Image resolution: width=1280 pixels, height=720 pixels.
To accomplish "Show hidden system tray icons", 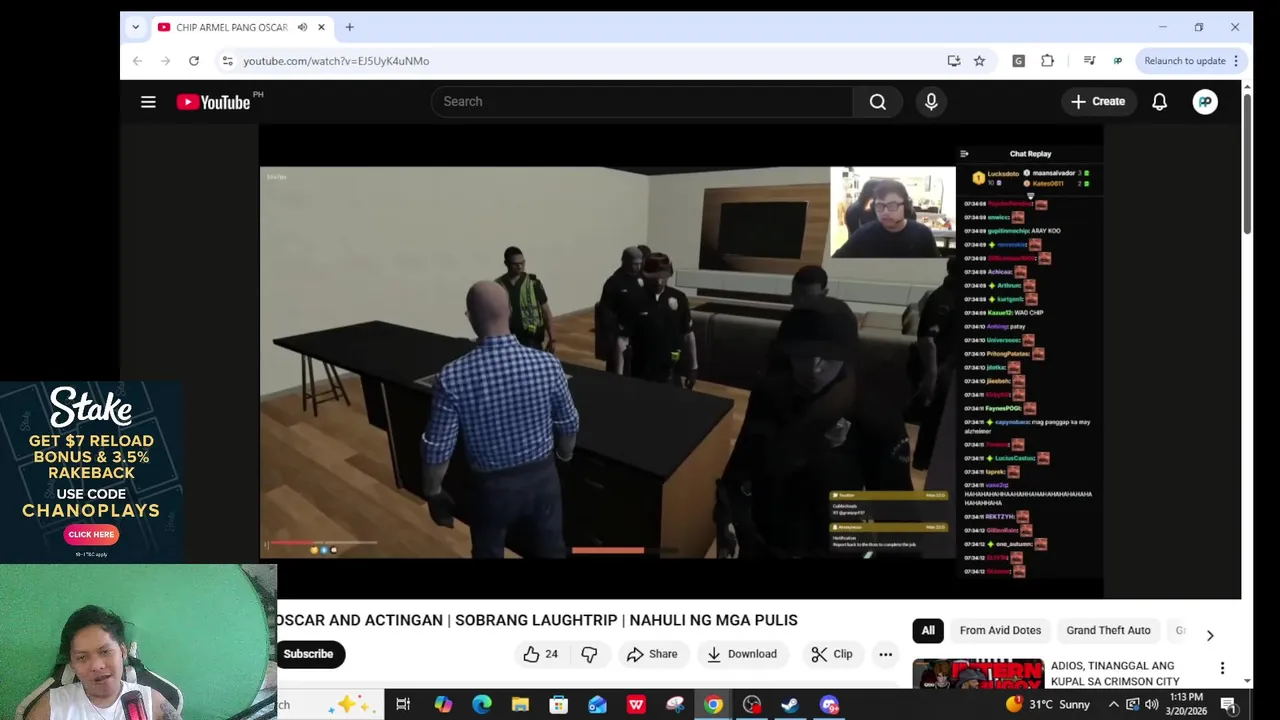I will click(x=1113, y=705).
